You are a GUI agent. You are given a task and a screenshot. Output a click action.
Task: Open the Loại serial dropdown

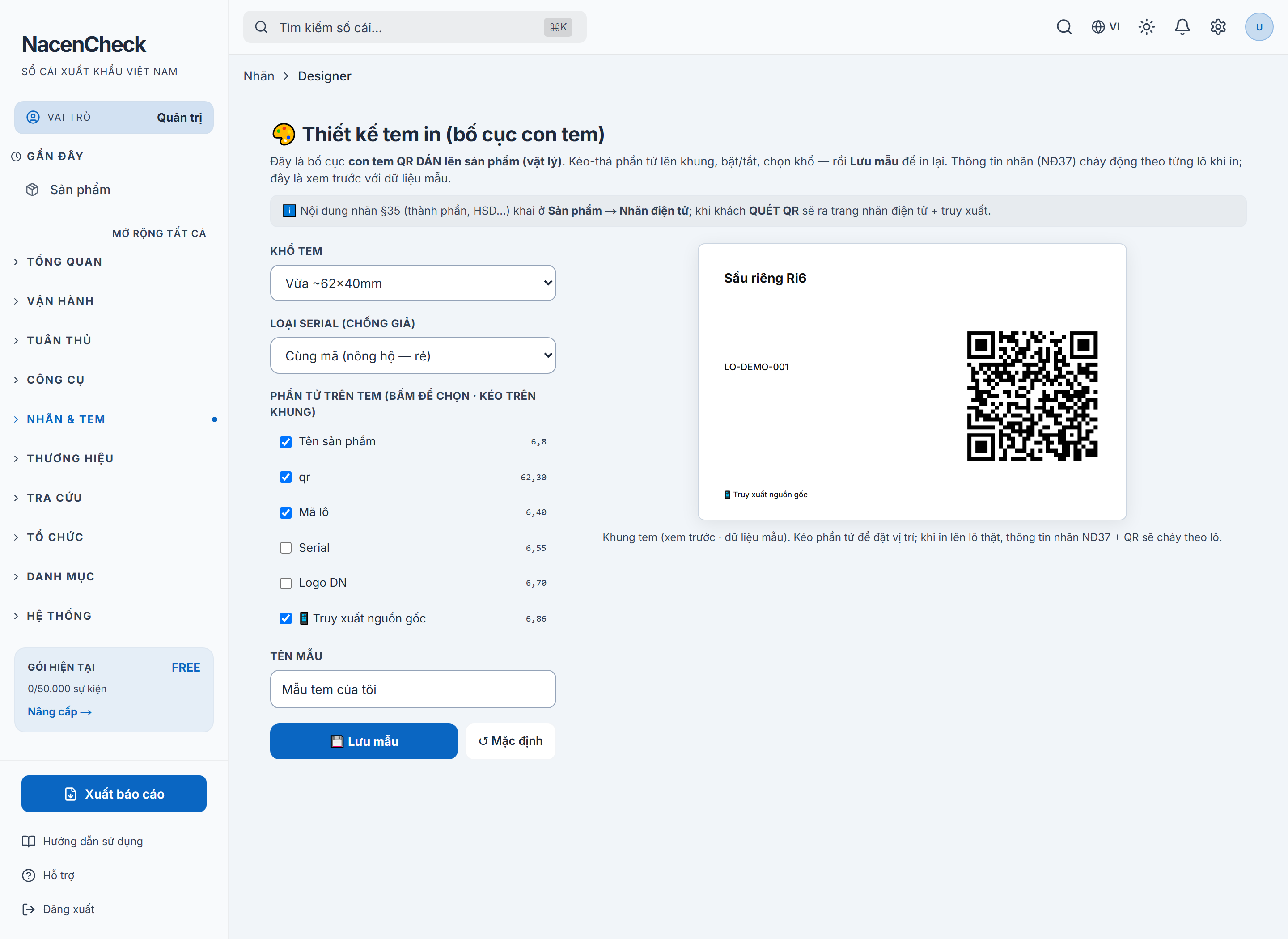tap(413, 356)
